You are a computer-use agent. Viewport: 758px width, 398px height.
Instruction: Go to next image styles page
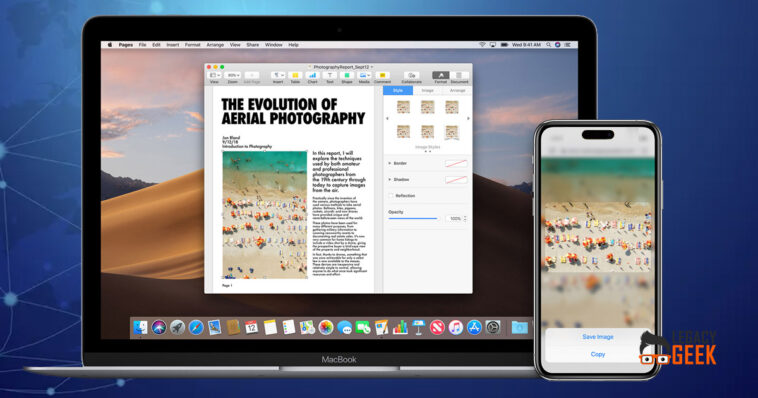(x=468, y=119)
